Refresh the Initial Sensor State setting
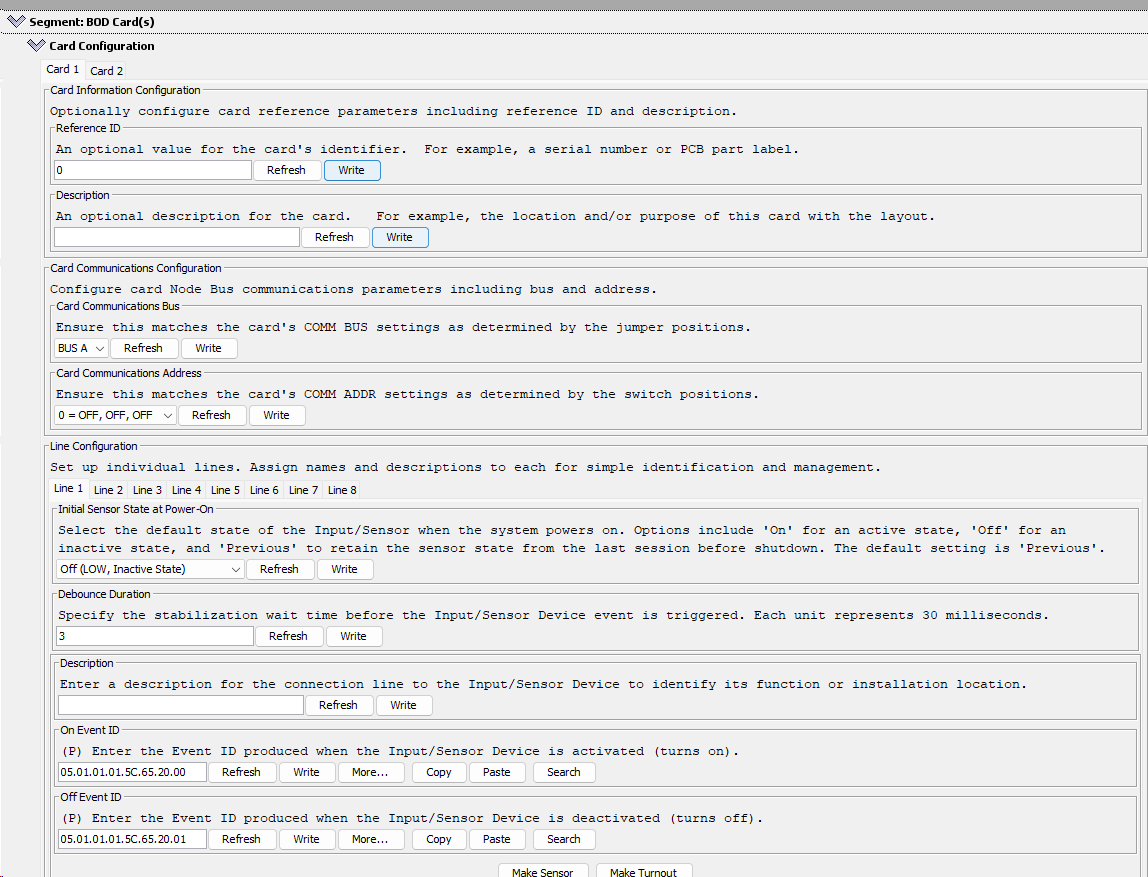 coord(280,570)
